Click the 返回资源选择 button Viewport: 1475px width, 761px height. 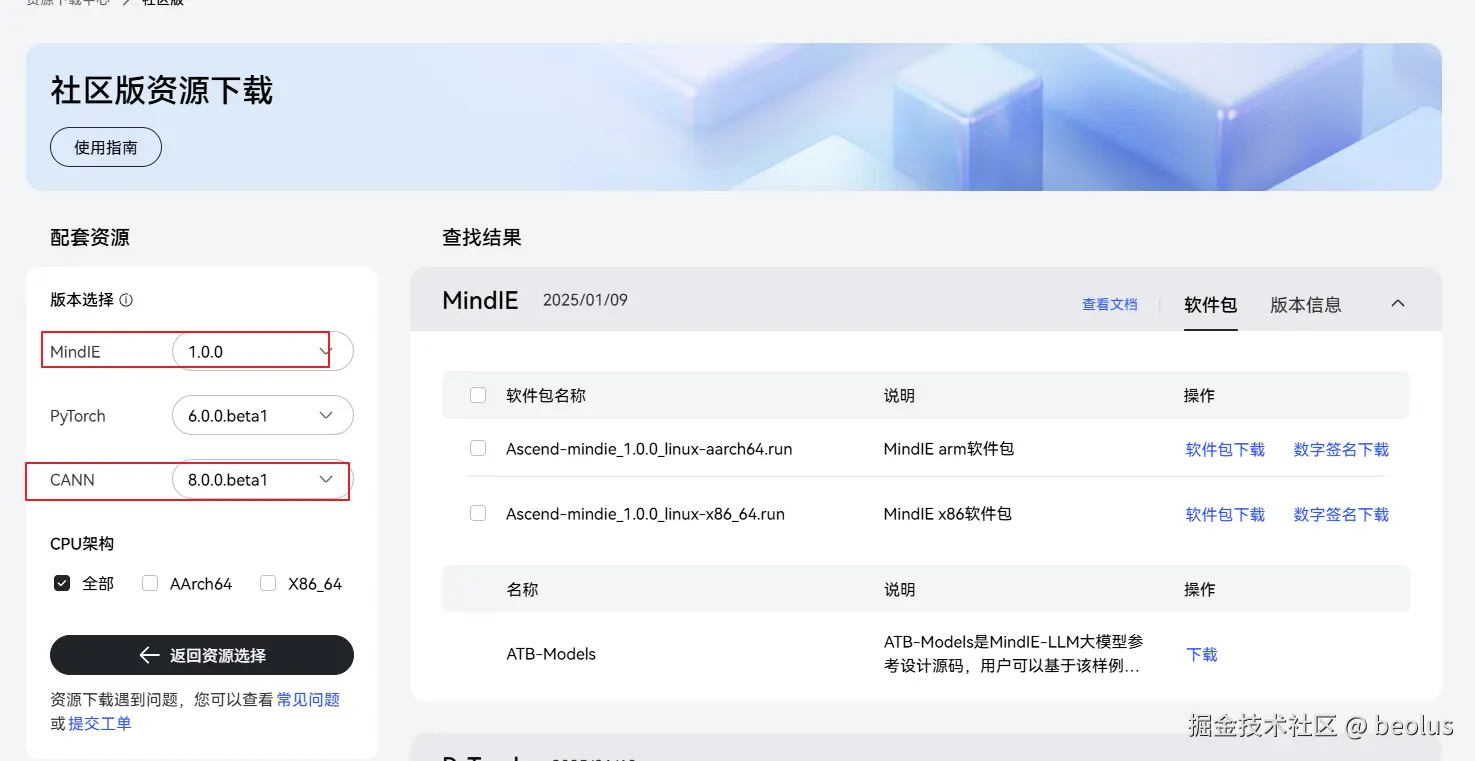click(202, 655)
